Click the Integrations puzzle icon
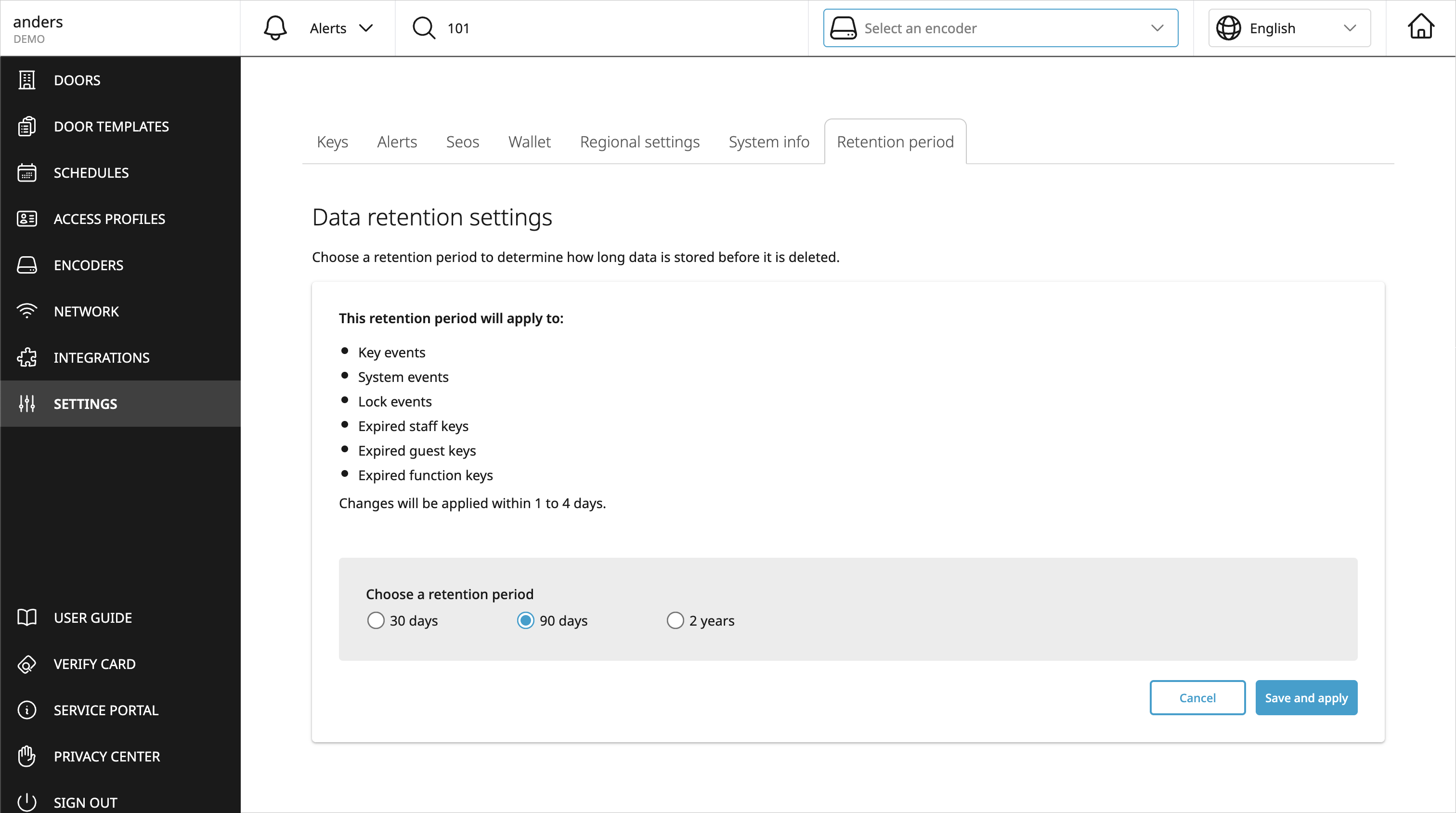 [26, 357]
